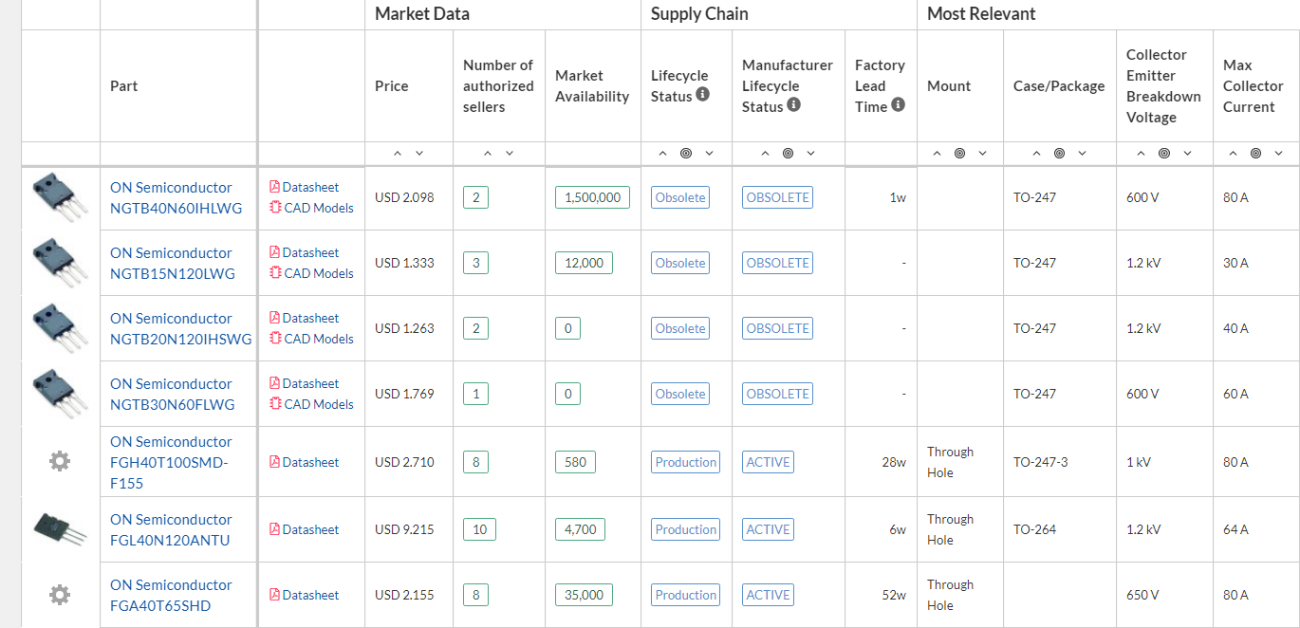Open ON Semiconductor FGL40N120ANTU part link
The width and height of the screenshot is (1300, 628).
pos(171,530)
